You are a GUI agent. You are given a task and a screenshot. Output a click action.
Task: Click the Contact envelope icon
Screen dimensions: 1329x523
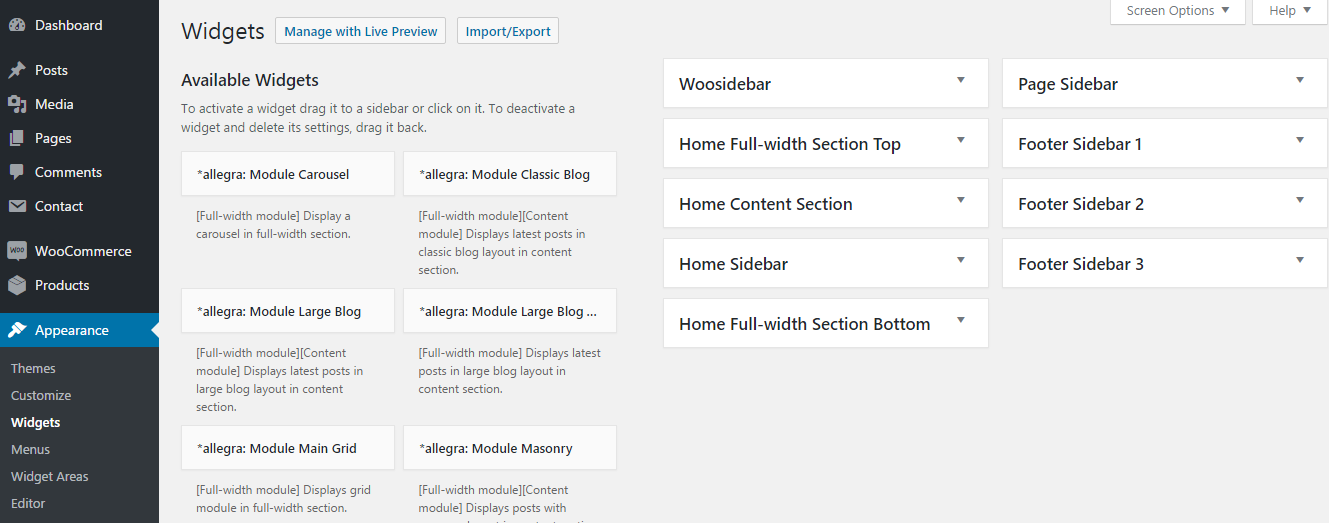(17, 206)
